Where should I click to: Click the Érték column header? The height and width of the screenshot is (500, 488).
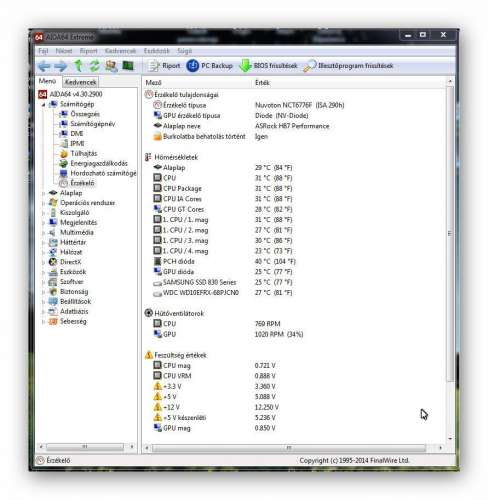(x=349, y=83)
